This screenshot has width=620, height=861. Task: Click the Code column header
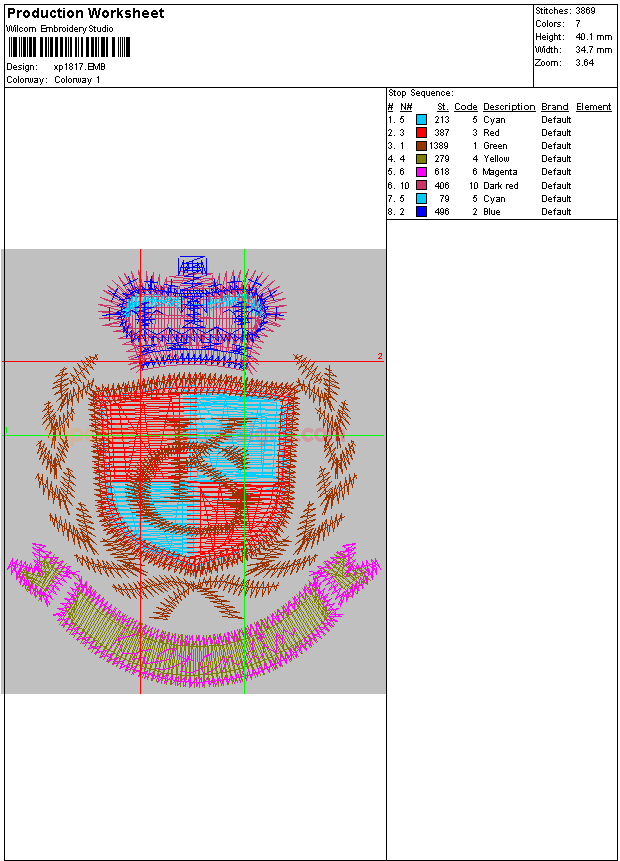(x=465, y=107)
